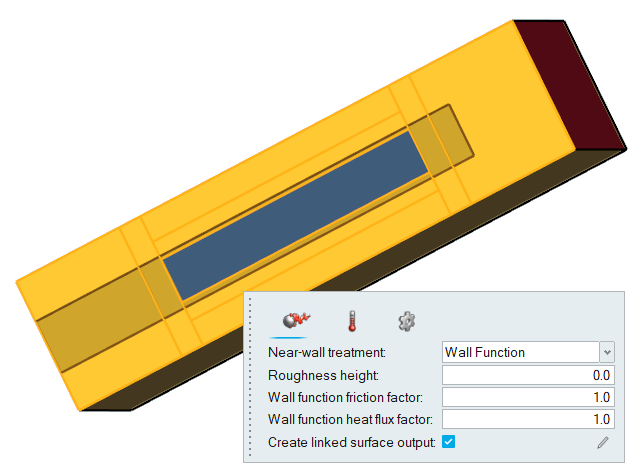This screenshot has width=640, height=473.
Task: Open the flow settings tab icon
Action: (x=296, y=320)
